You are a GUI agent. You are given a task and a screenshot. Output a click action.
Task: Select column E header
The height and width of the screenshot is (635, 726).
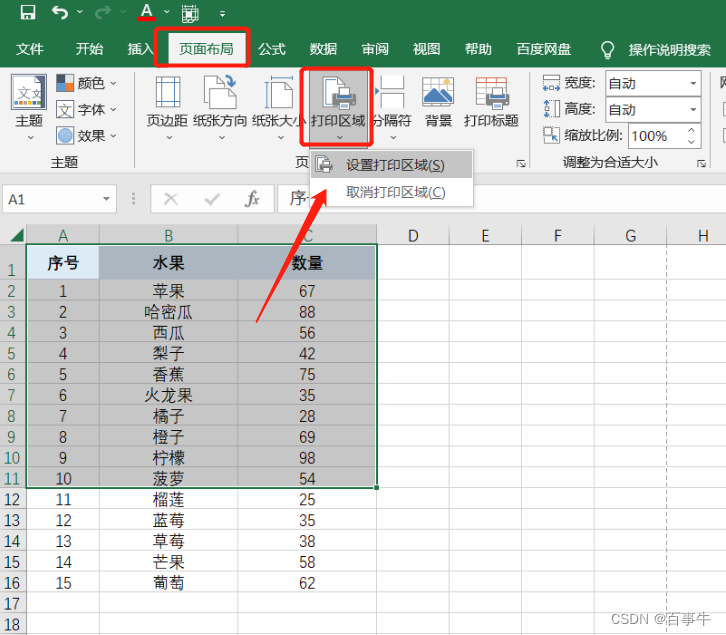[485, 236]
